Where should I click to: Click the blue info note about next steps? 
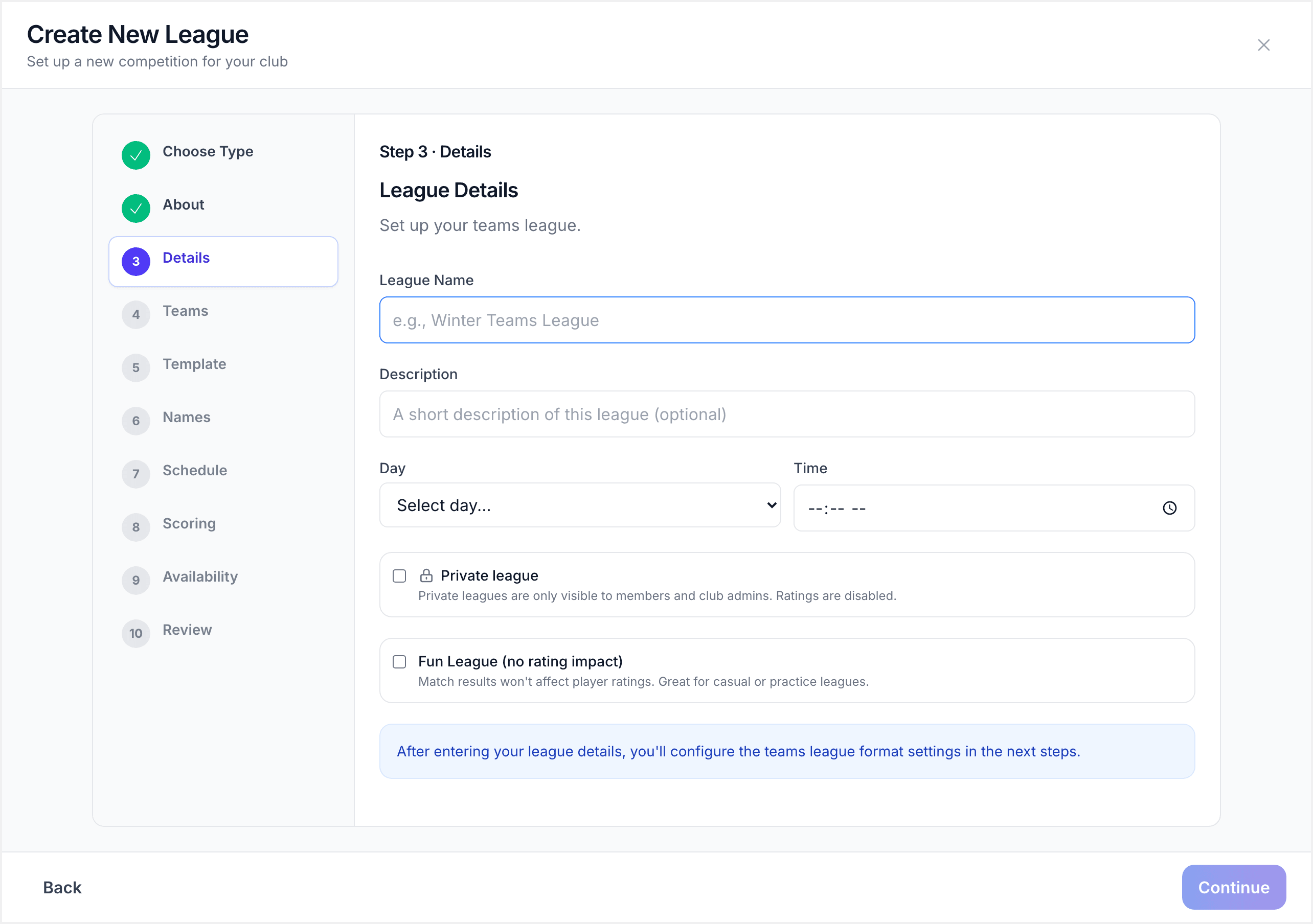pyautogui.click(x=787, y=751)
